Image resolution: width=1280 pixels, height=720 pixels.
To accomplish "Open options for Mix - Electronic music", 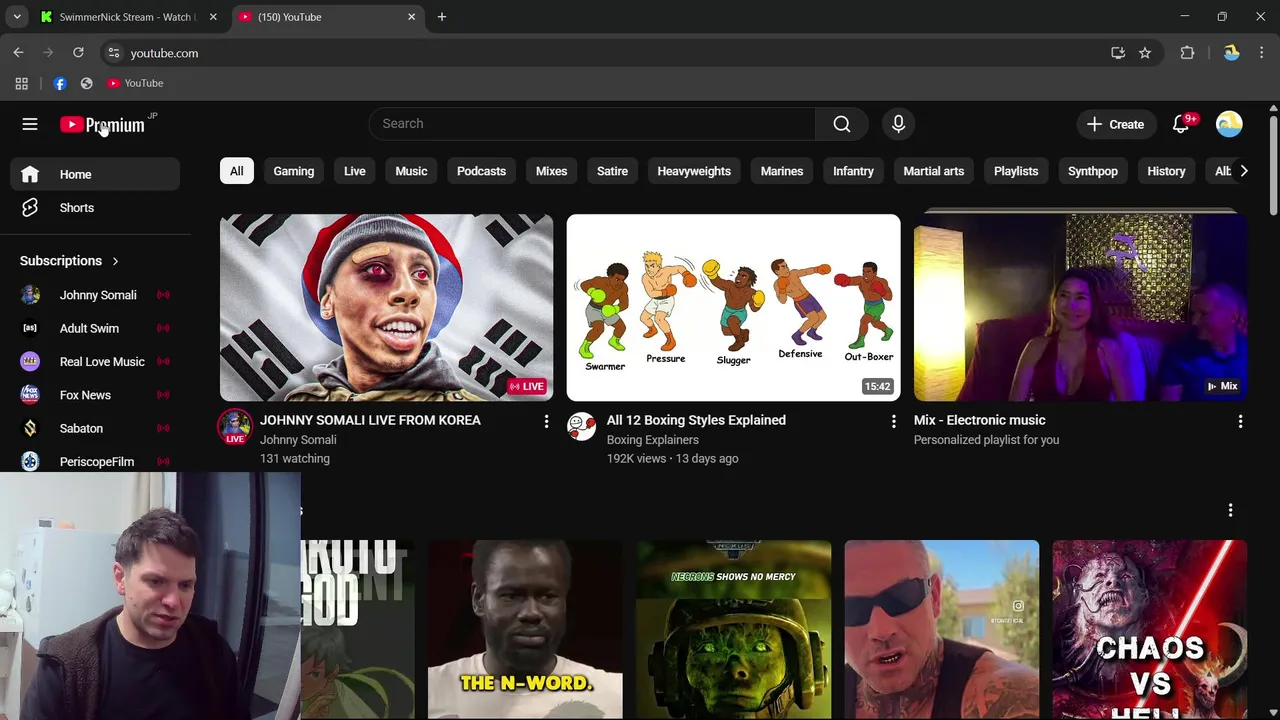I will pyautogui.click(x=1240, y=422).
